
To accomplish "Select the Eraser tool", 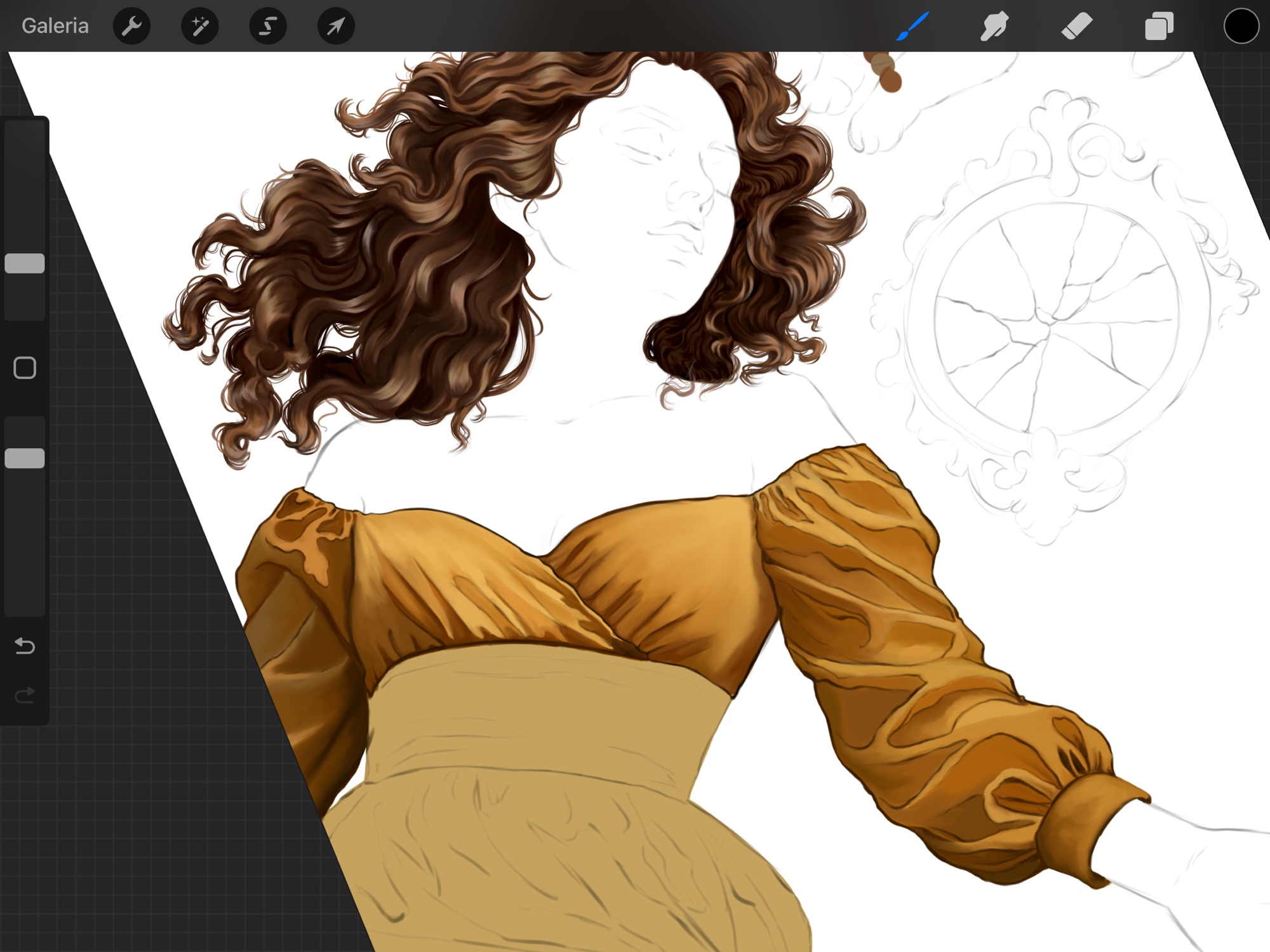I will [1076, 26].
